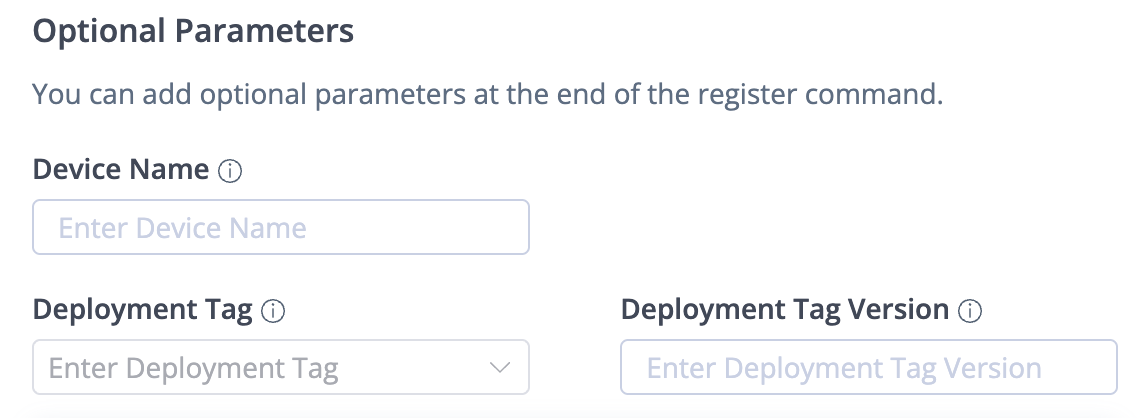The height and width of the screenshot is (418, 1146).
Task: Click the word "Optional" in the heading
Action: point(98,31)
